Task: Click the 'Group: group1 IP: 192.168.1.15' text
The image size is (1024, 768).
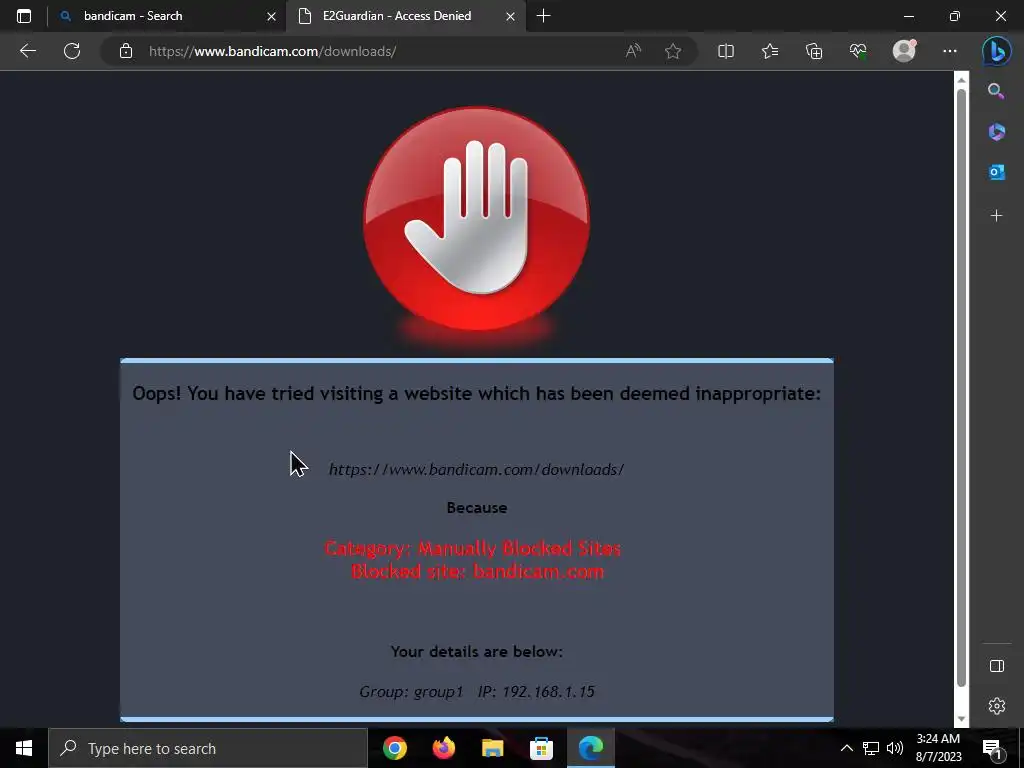Action: 477,692
